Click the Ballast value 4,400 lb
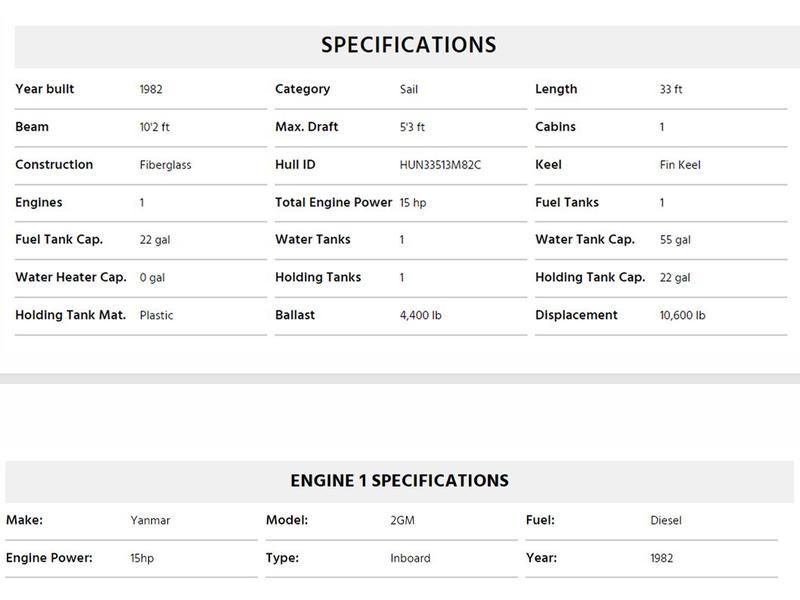Viewport: 800px width, 600px height. [420, 315]
